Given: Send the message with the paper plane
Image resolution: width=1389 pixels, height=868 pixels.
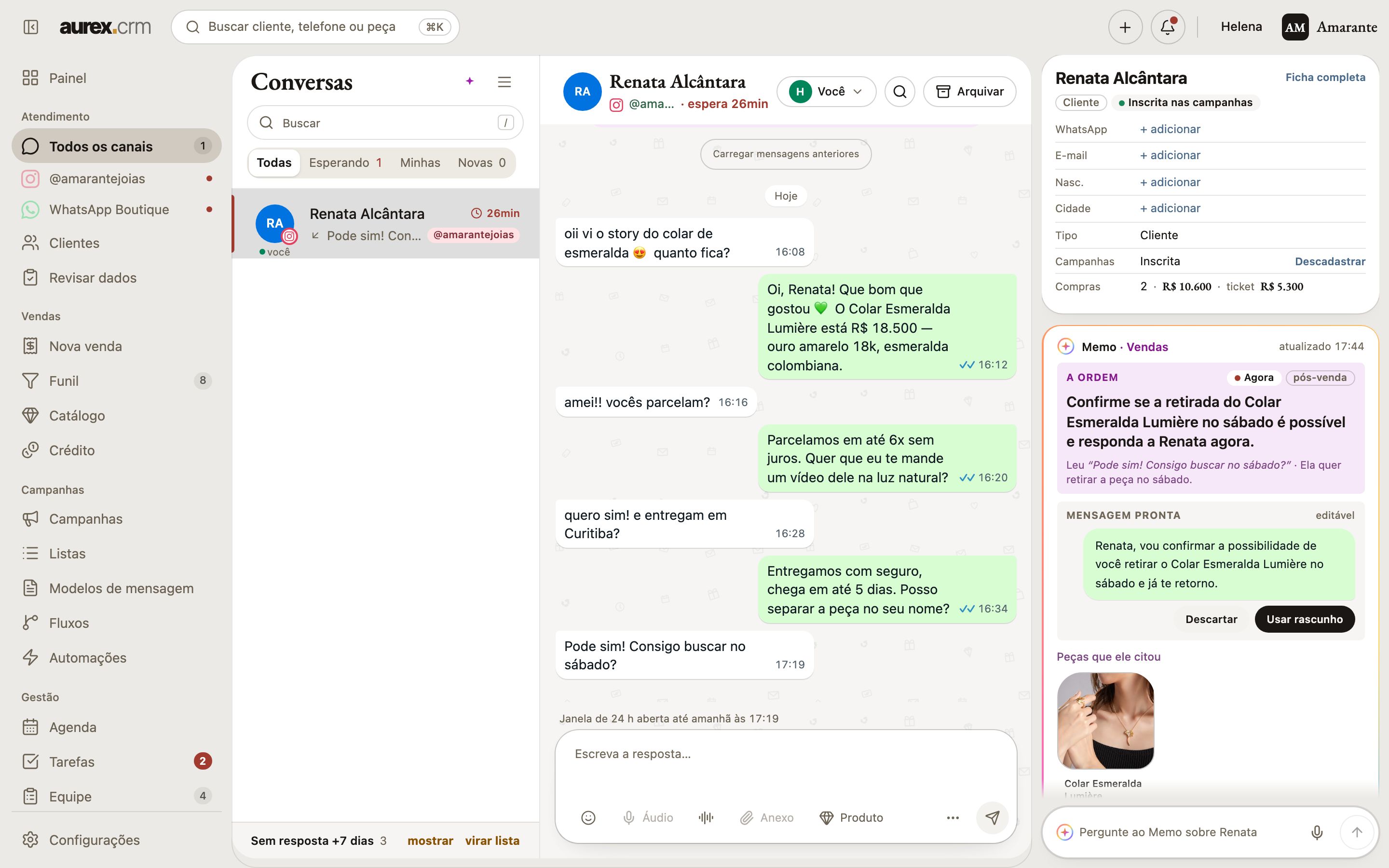Looking at the screenshot, I should (993, 817).
